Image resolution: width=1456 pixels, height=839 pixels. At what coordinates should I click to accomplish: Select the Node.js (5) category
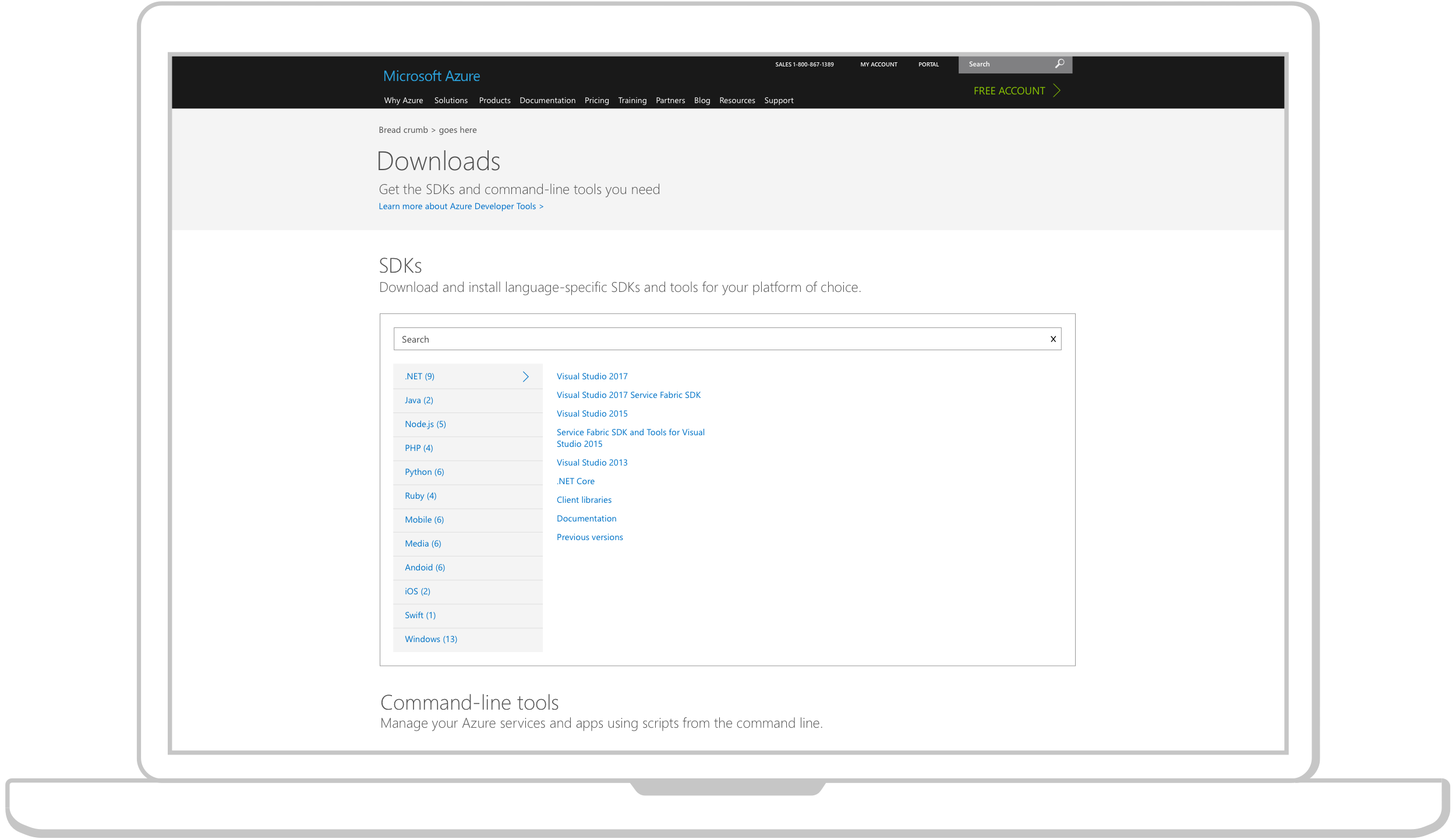point(468,424)
